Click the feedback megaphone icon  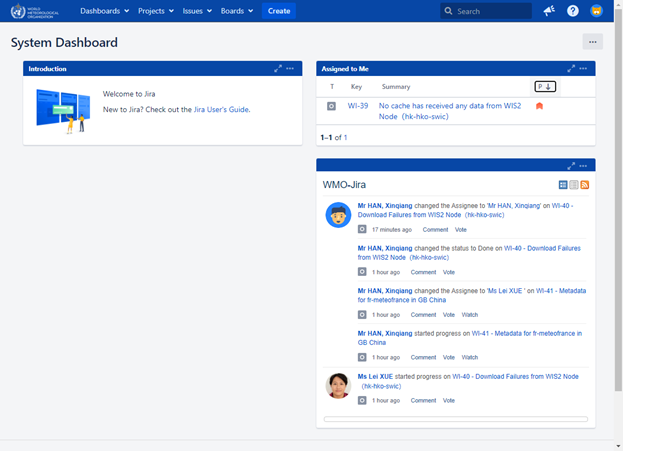click(549, 11)
